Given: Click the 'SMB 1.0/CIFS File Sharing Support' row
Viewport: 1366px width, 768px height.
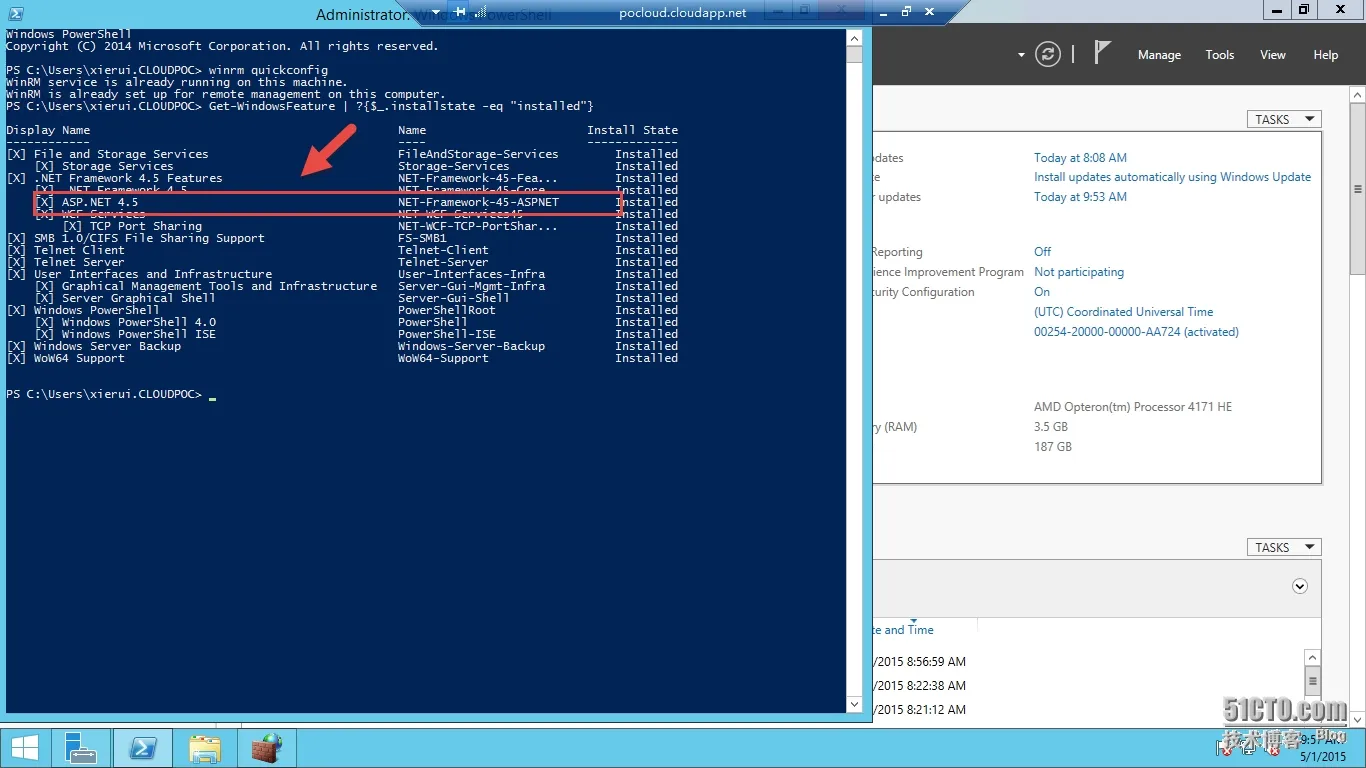Looking at the screenshot, I should click(x=342, y=238).
